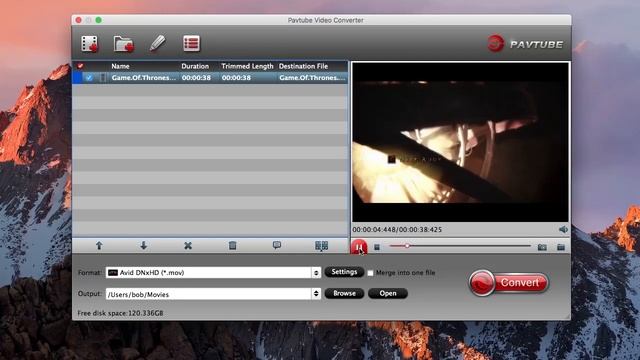Click the Avid DNxHD format field

coord(209,273)
